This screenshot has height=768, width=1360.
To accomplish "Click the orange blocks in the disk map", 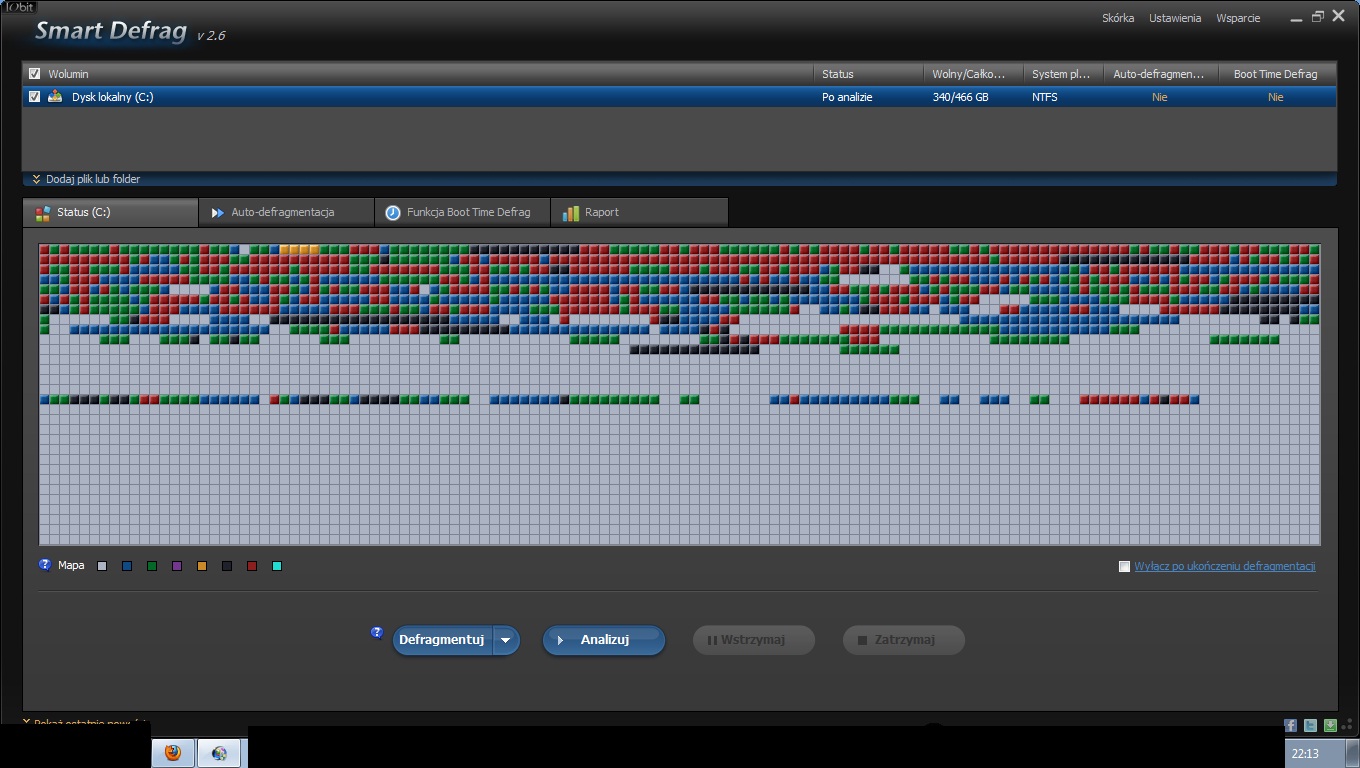I will pyautogui.click(x=300, y=250).
